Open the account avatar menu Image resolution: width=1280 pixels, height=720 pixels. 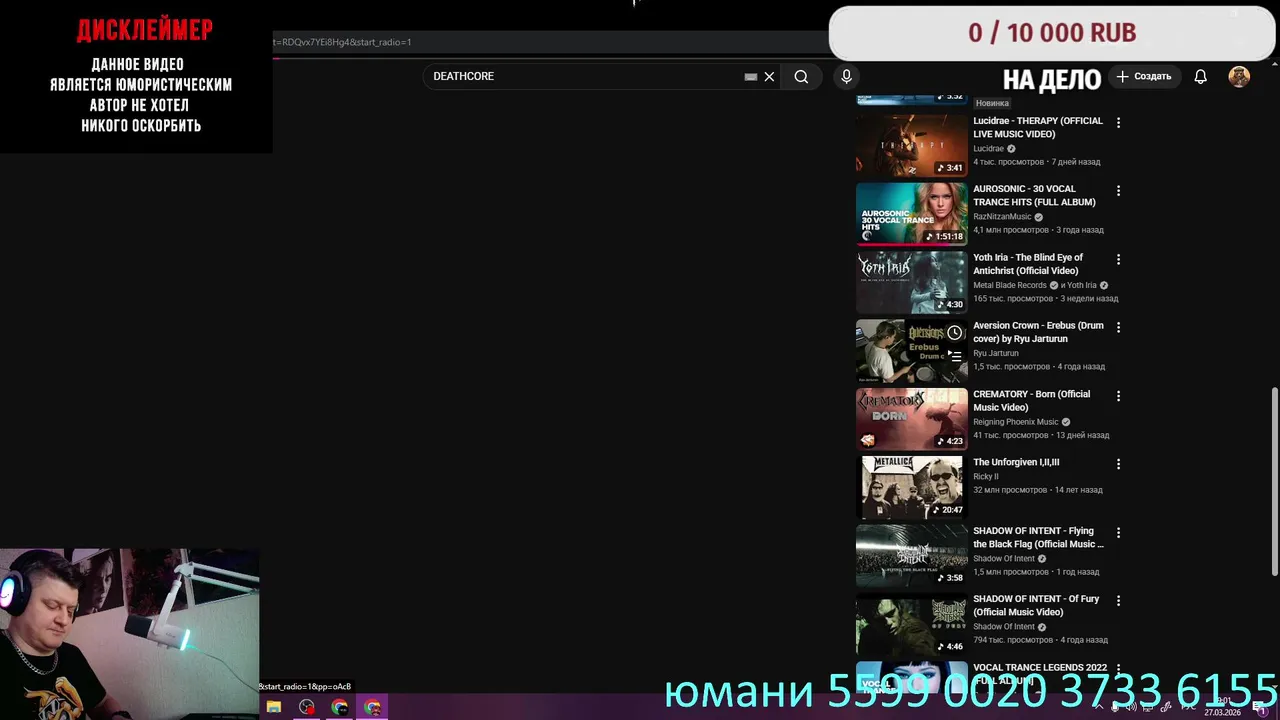[x=1239, y=76]
